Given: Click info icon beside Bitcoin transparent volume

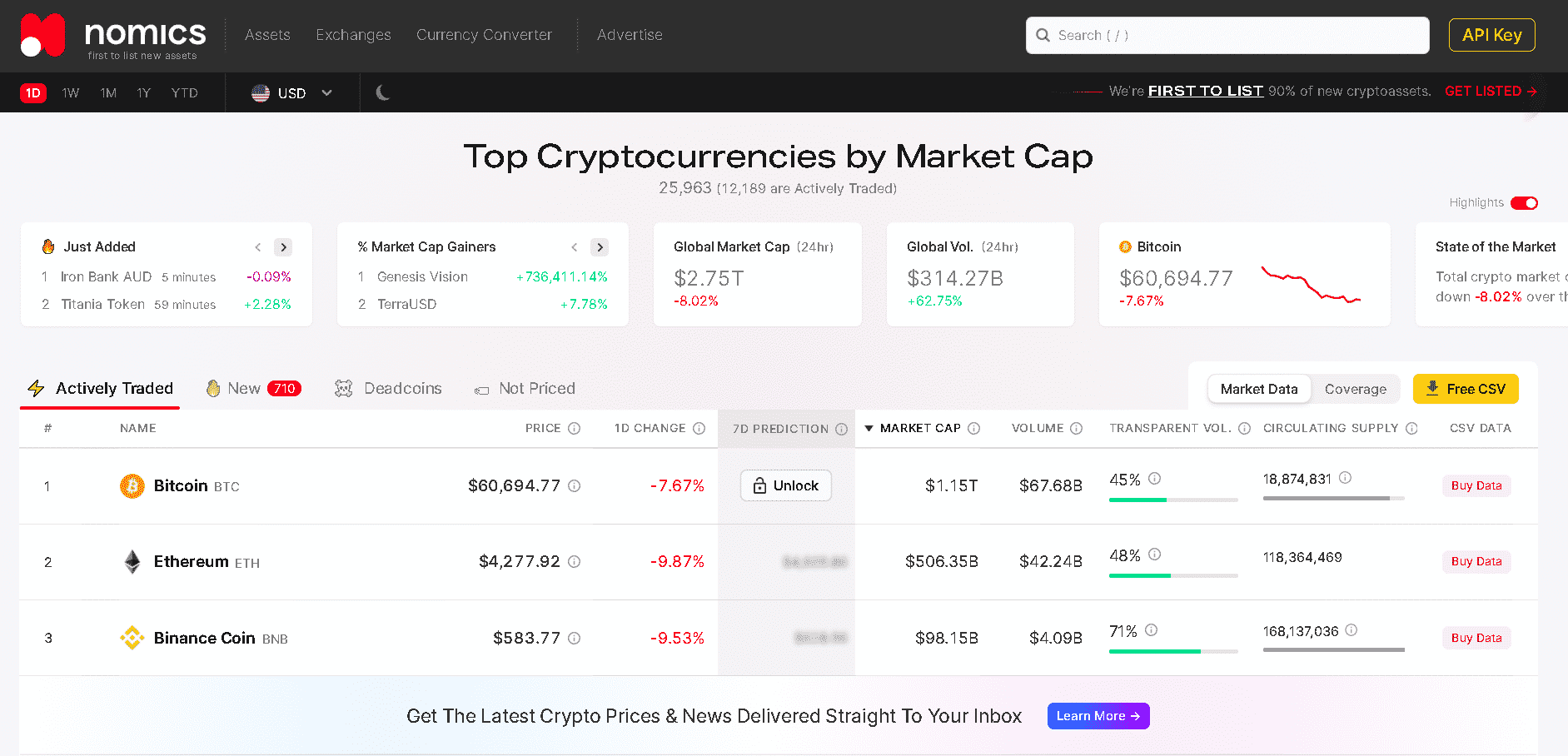Looking at the screenshot, I should point(1154,479).
